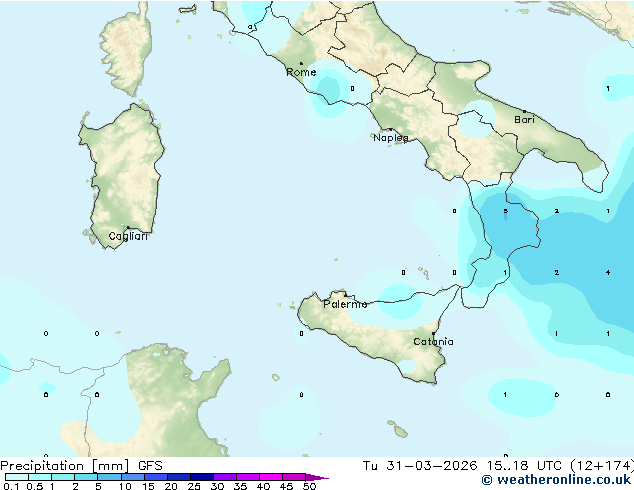Select the GFS model label

point(150,466)
